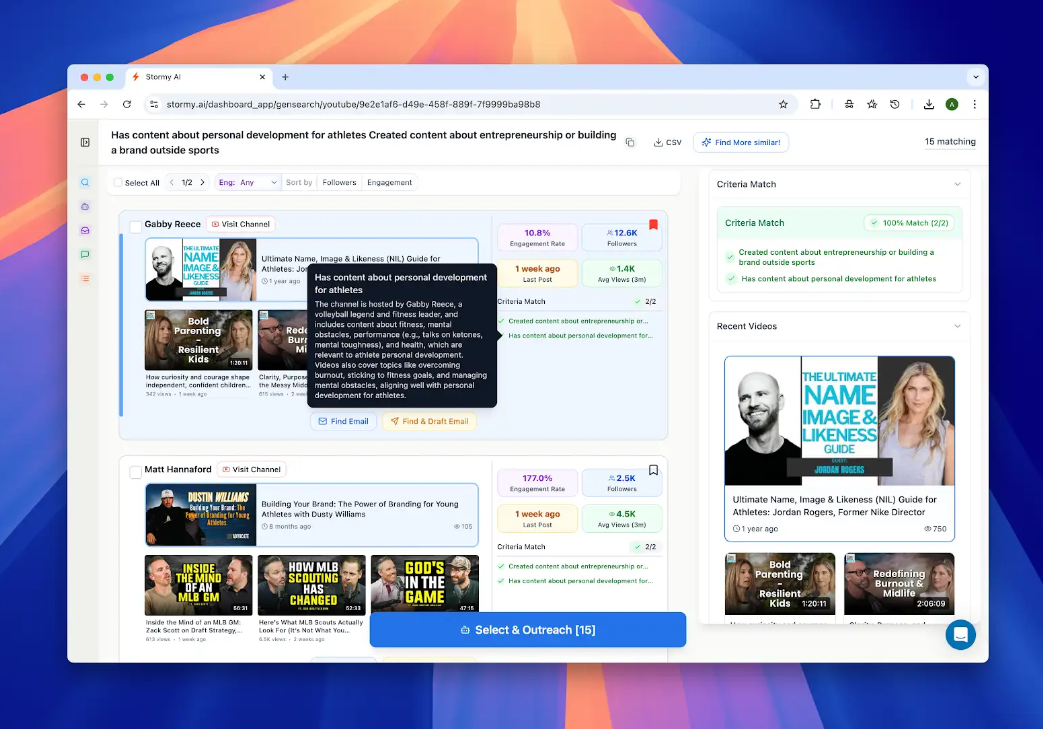Open the browser extensions puzzle icon
This screenshot has width=1043, height=729.
click(x=815, y=104)
